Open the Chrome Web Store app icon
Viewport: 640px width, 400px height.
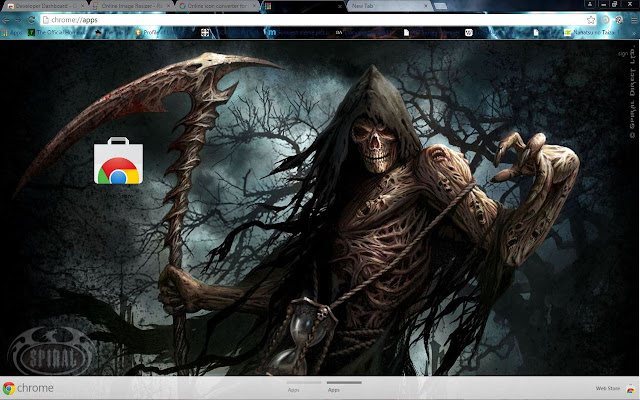pos(118,161)
